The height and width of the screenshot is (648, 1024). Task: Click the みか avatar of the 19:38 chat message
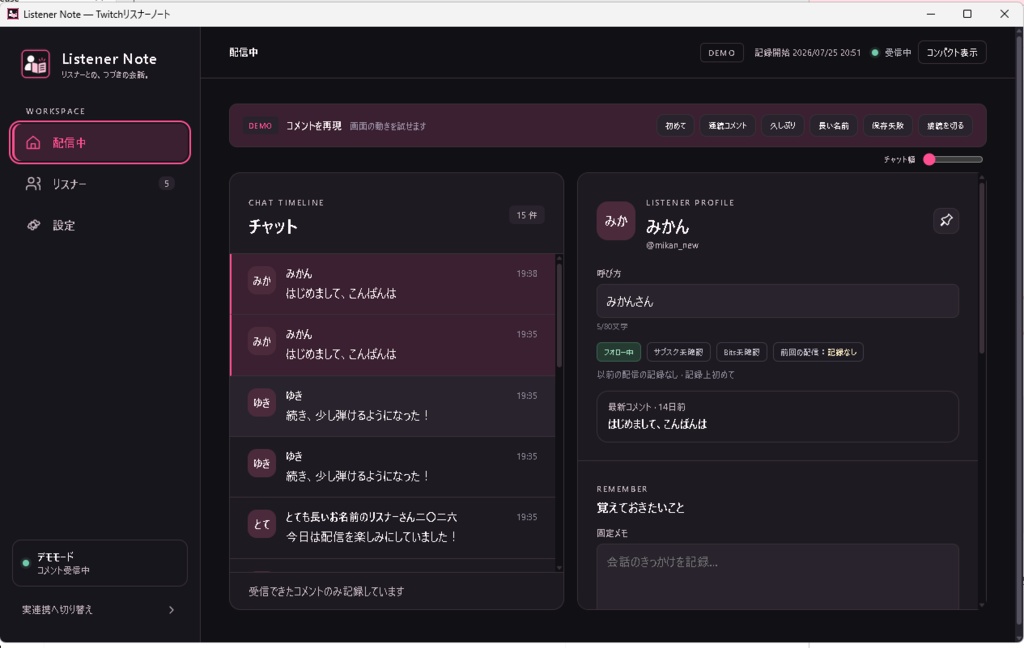[x=261, y=281]
